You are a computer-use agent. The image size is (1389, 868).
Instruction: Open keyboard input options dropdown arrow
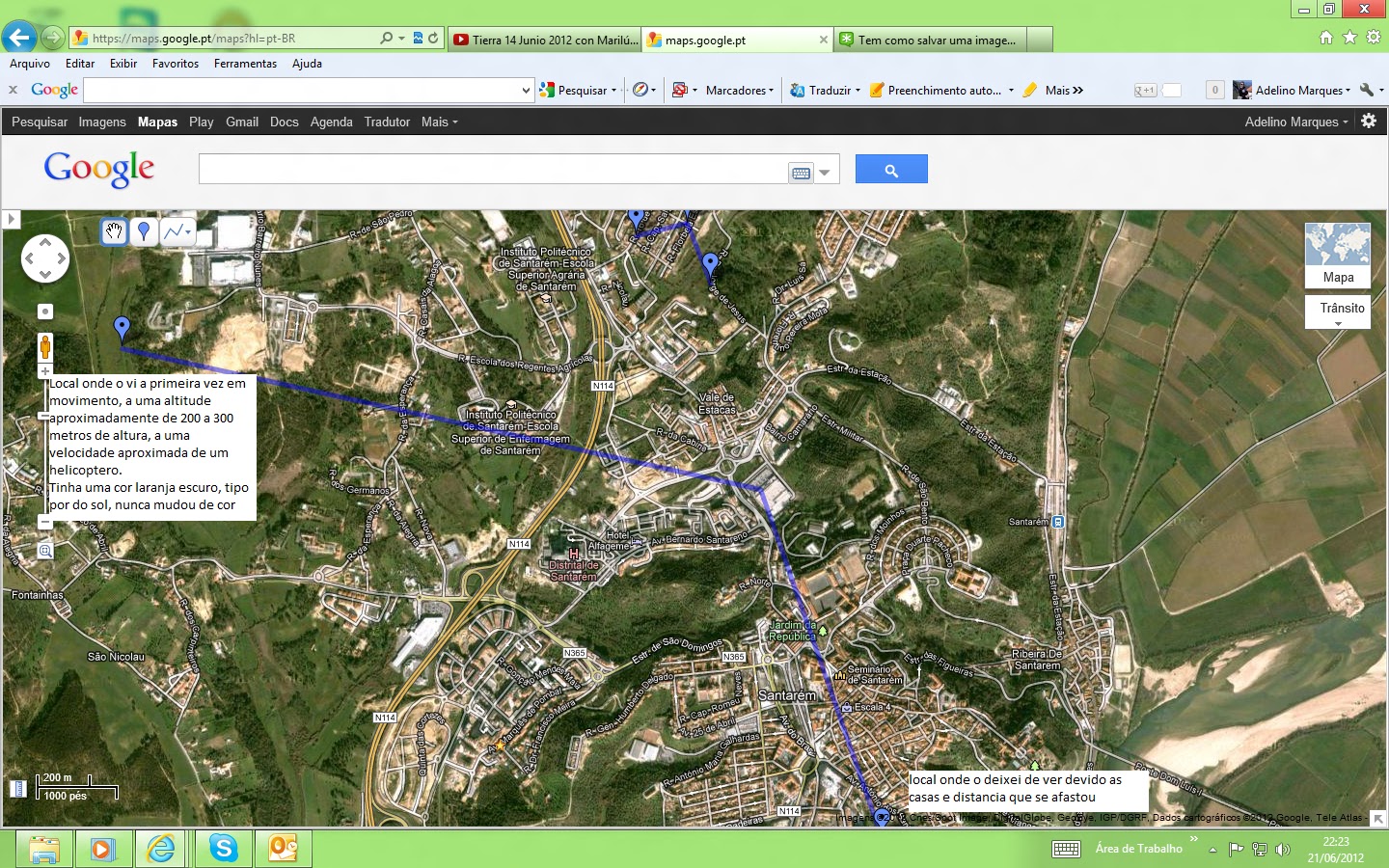coord(825,173)
